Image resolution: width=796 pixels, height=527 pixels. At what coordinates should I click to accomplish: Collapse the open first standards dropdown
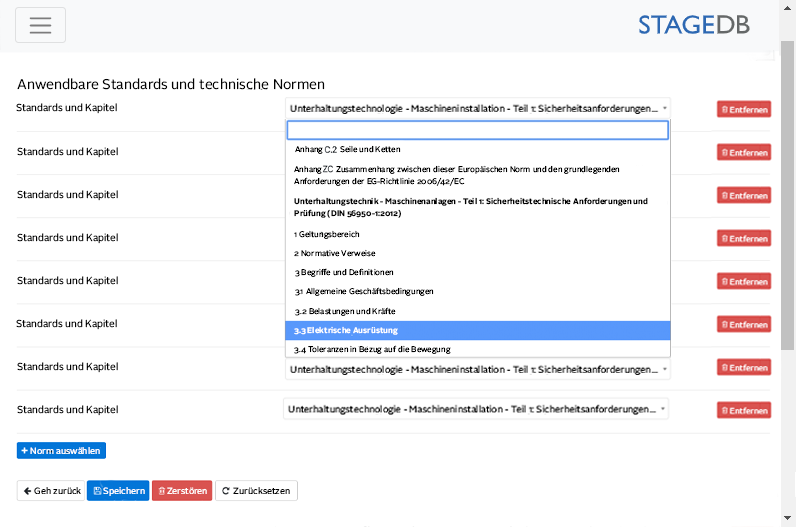pos(477,108)
